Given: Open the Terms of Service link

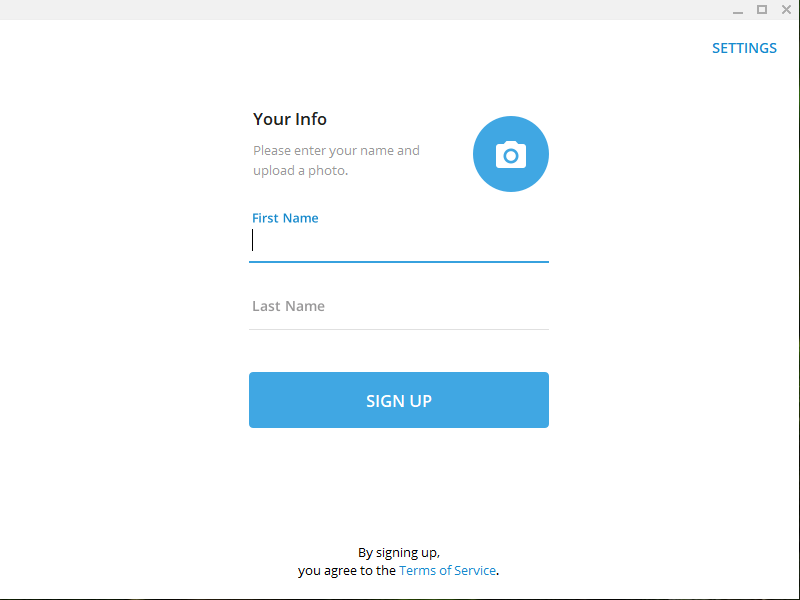Looking at the screenshot, I should coord(447,570).
